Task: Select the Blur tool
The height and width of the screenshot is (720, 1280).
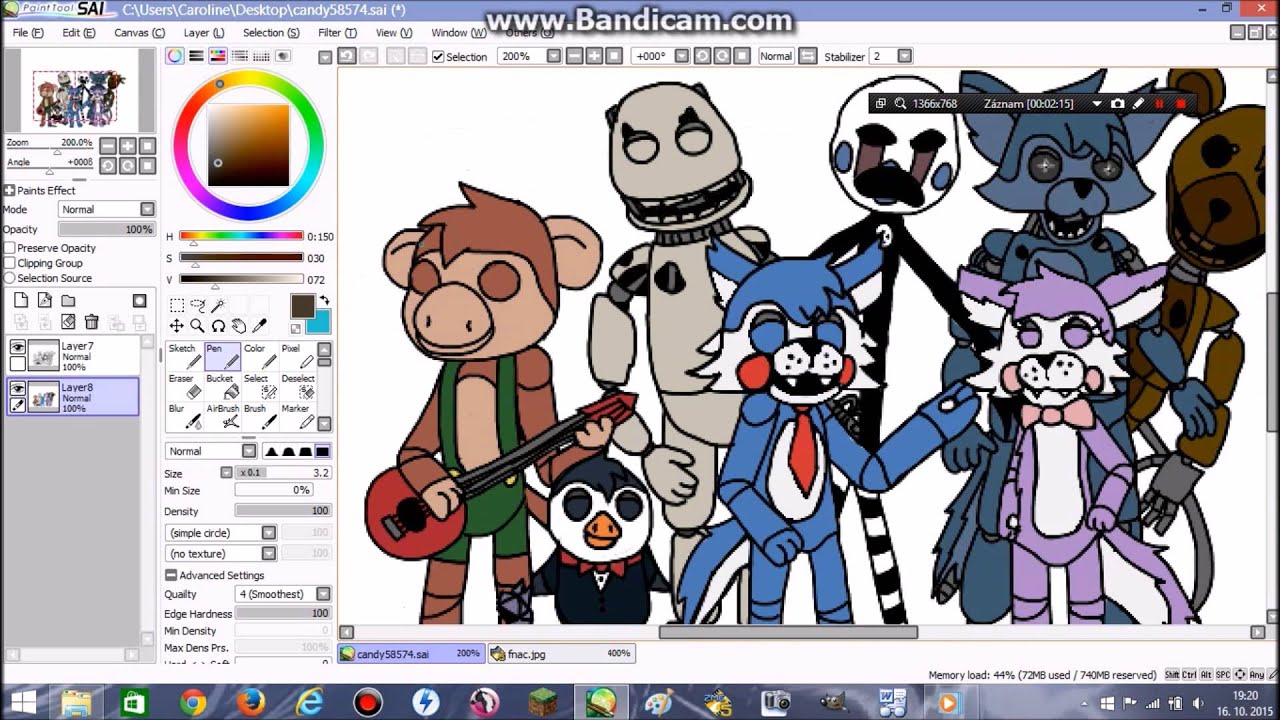Action: [x=185, y=416]
